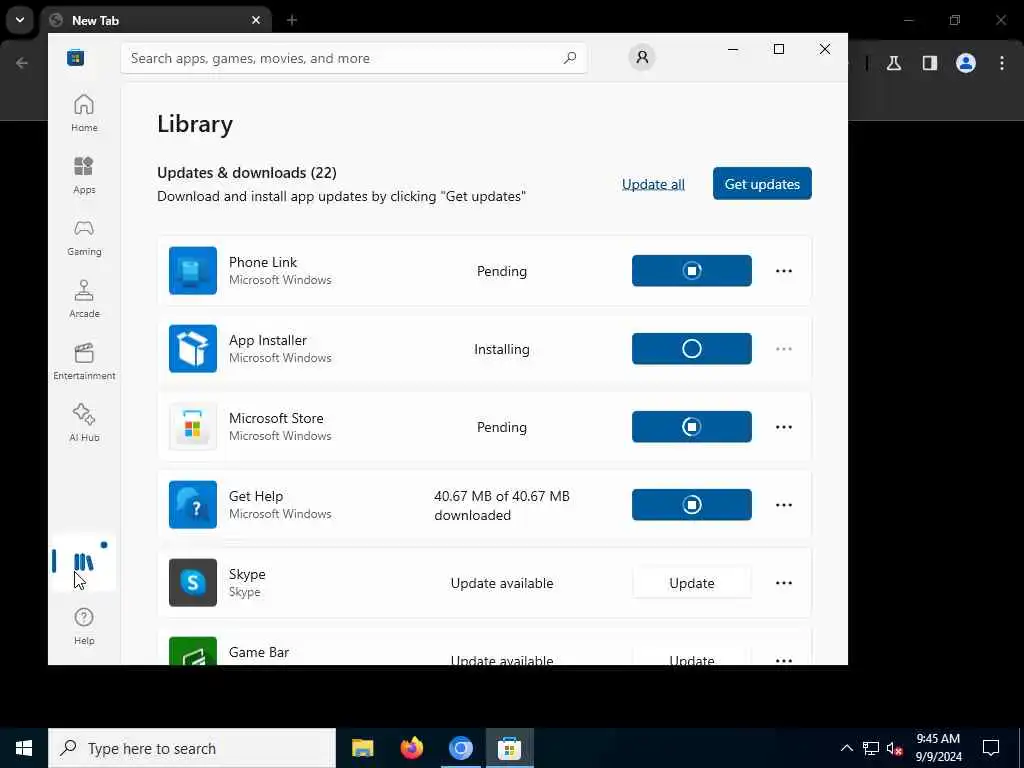Update the Skype app
Image resolution: width=1024 pixels, height=768 pixels.
[x=692, y=583]
